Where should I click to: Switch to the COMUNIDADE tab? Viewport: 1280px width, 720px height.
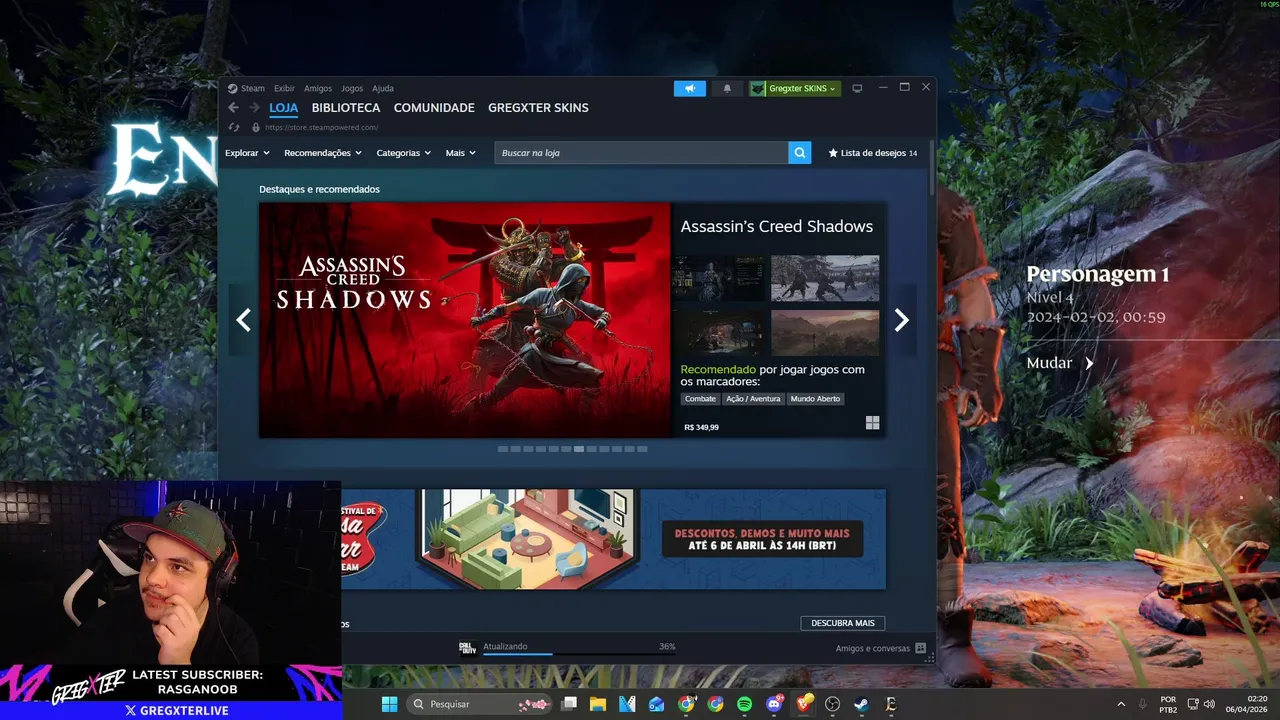(x=434, y=108)
